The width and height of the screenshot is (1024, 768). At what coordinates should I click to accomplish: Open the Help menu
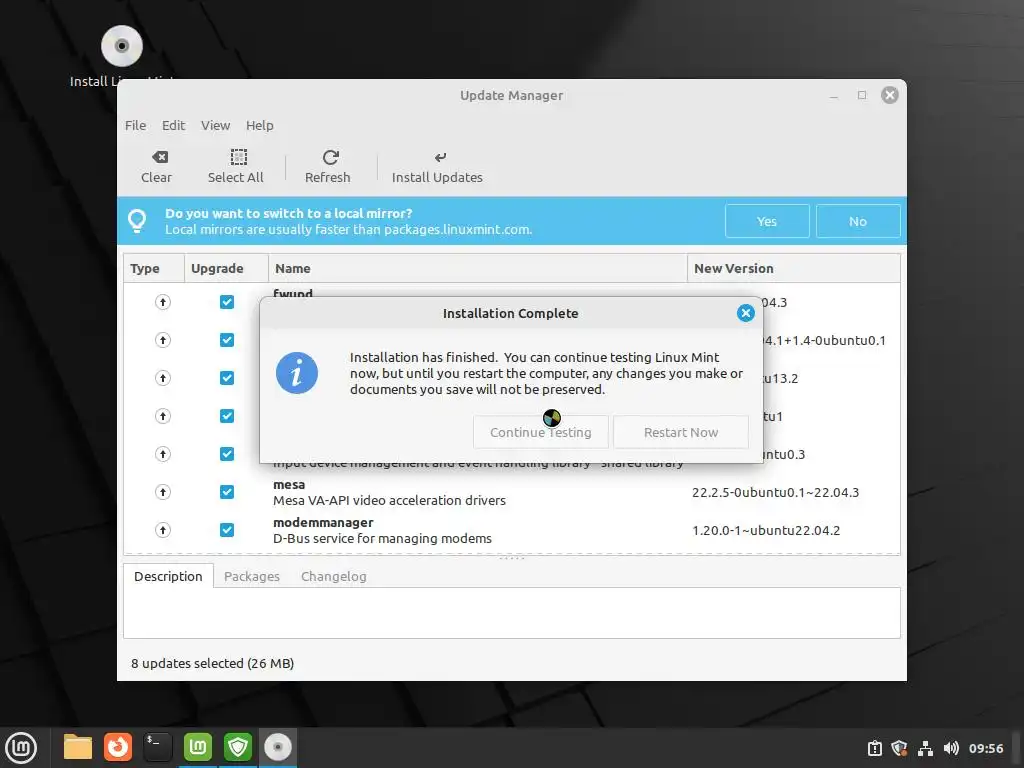[259, 125]
